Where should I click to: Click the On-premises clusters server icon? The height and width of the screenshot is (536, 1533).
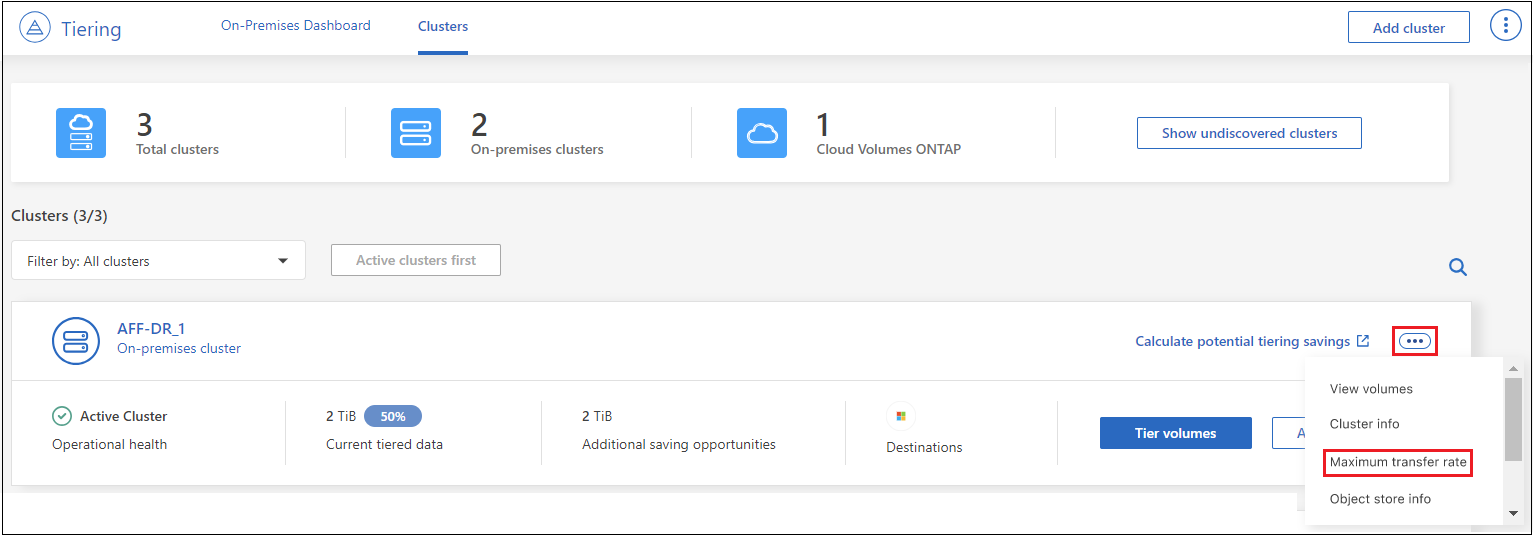416,133
